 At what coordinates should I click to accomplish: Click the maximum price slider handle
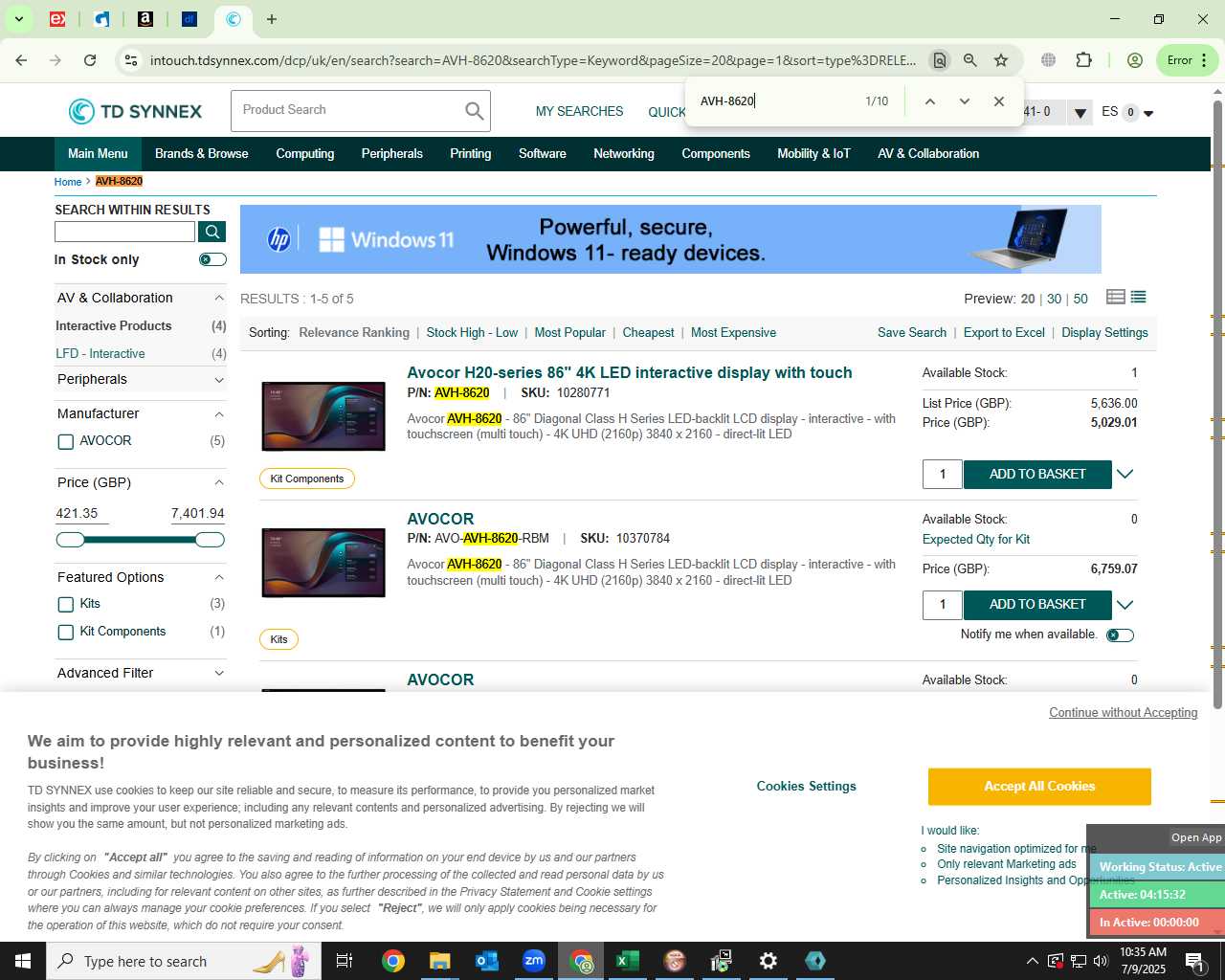[210, 540]
